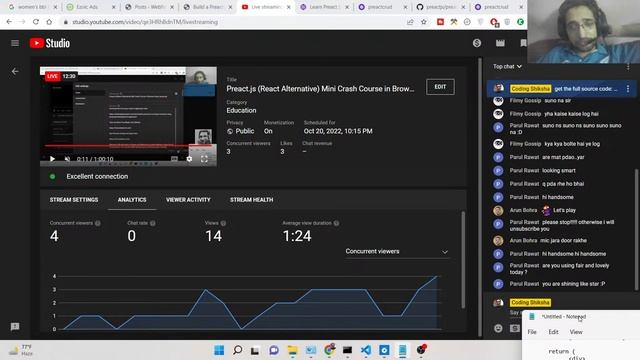Close the Live streaming browser tab
The width and height of the screenshot is (640, 360).
[288, 7]
